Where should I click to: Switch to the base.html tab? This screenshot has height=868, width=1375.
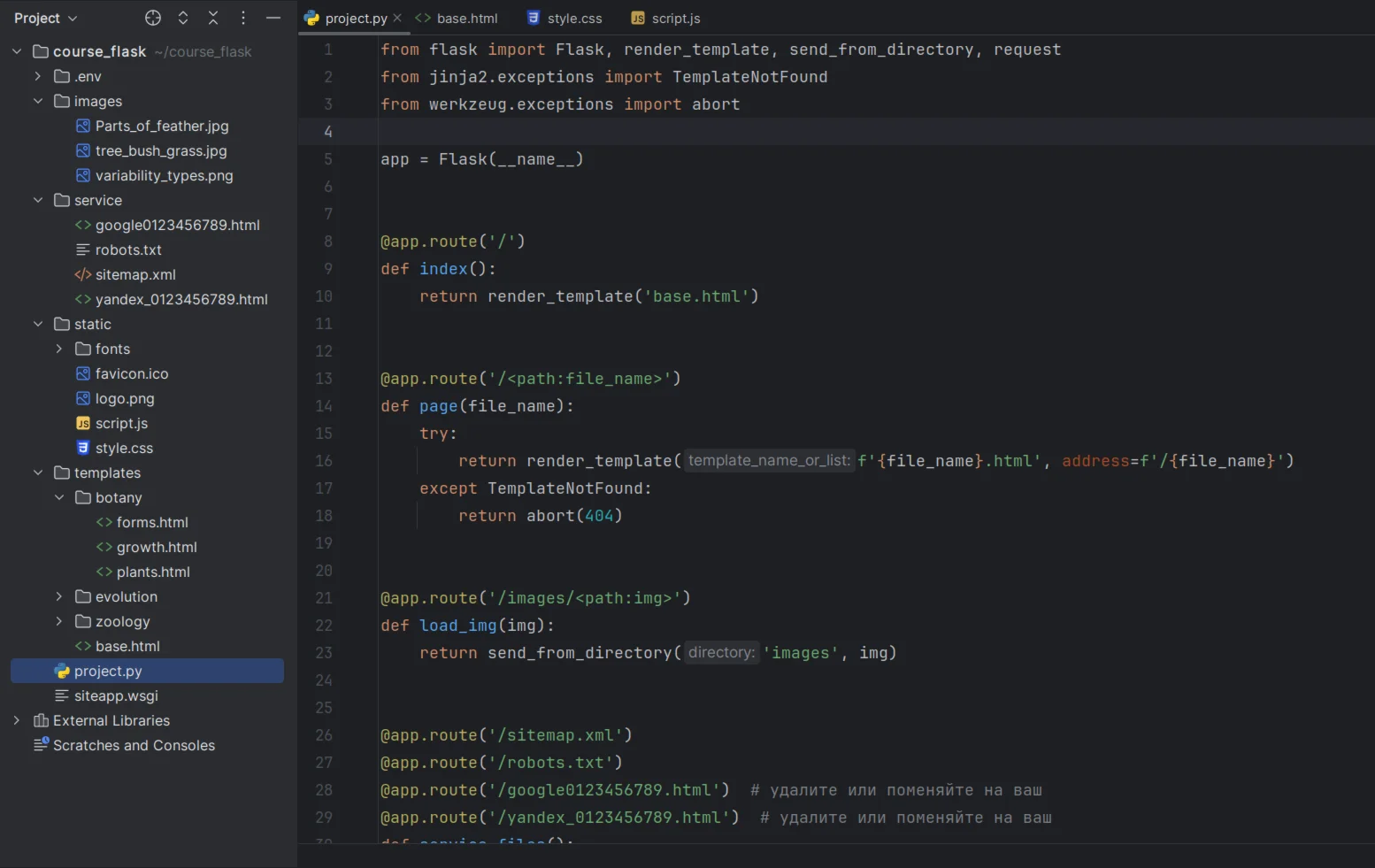point(457,18)
